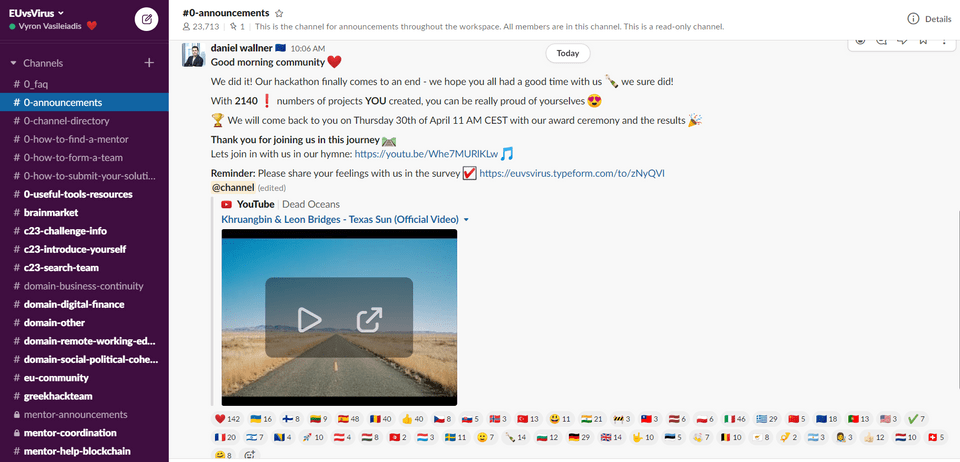Open the #0_faq channel
Viewport: 960px width, 462px height.
(x=84, y=84)
